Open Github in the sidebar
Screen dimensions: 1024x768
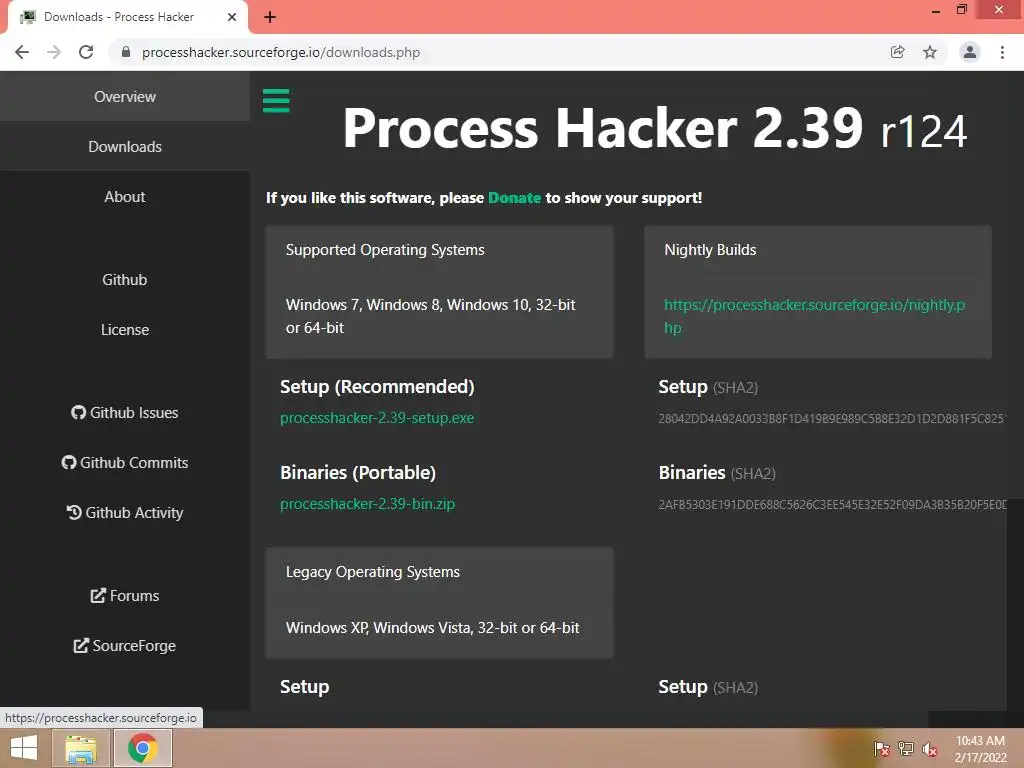[x=125, y=280]
